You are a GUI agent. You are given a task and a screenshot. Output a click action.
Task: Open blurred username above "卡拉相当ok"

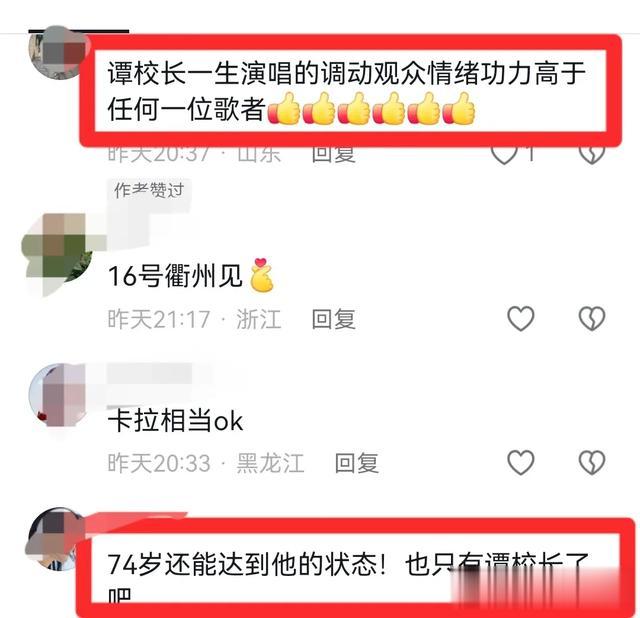(x=150, y=374)
